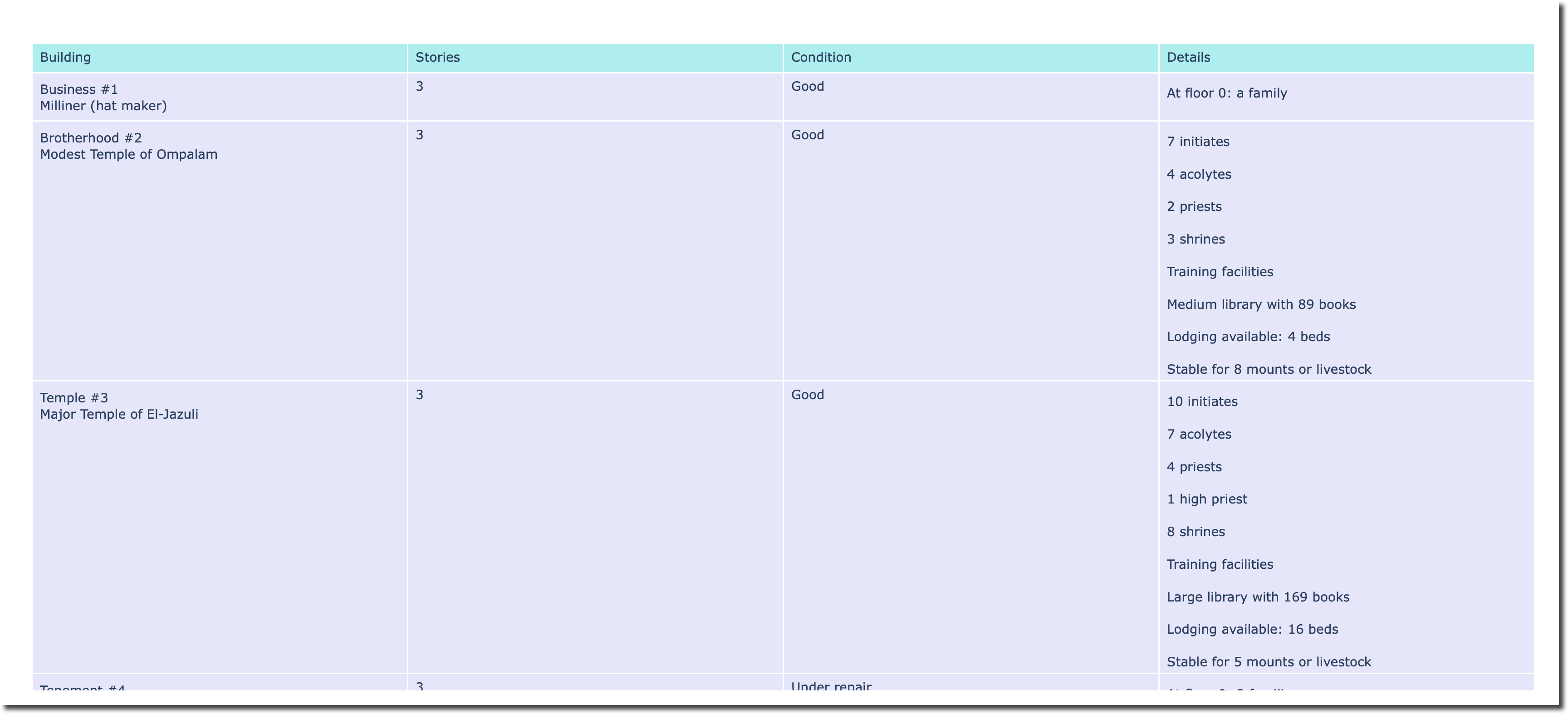Click 'Large library with 169 books'
This screenshot has height=714, width=1568.
coord(1258,597)
